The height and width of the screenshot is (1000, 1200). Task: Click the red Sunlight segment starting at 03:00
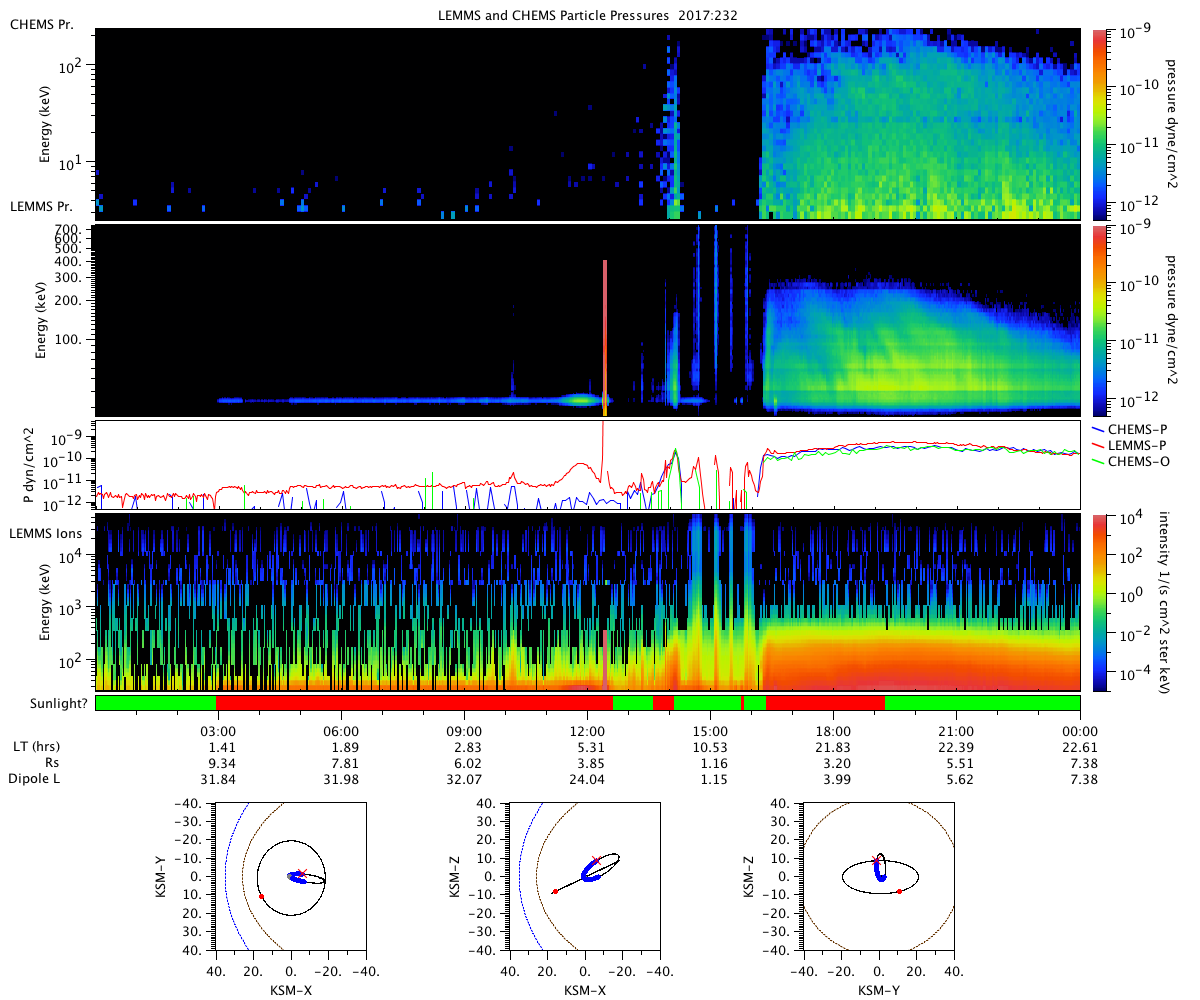[414, 703]
